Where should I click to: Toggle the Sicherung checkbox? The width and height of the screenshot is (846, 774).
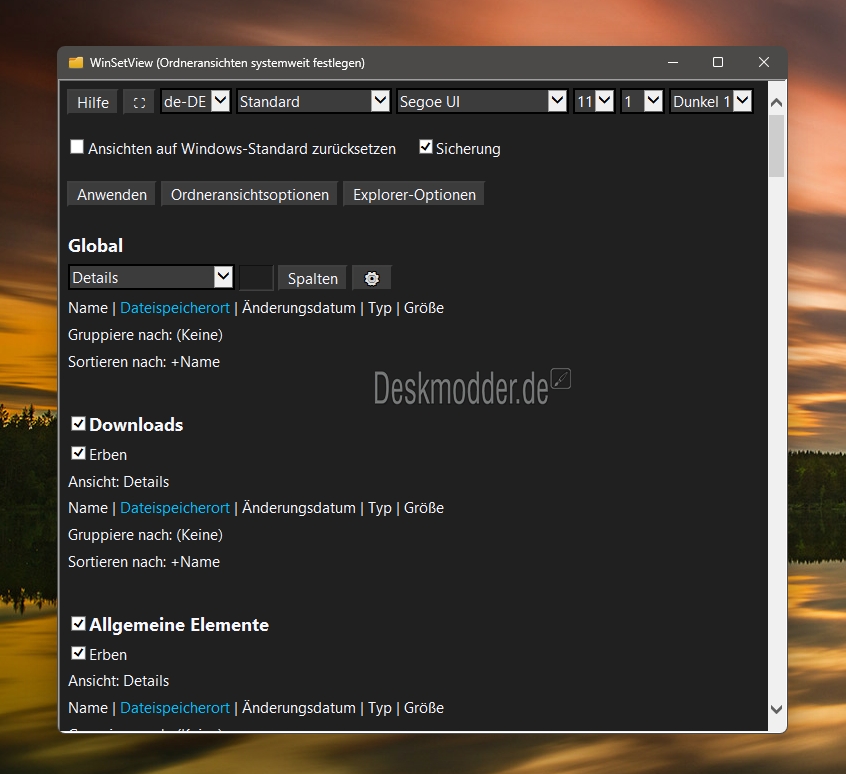(426, 147)
